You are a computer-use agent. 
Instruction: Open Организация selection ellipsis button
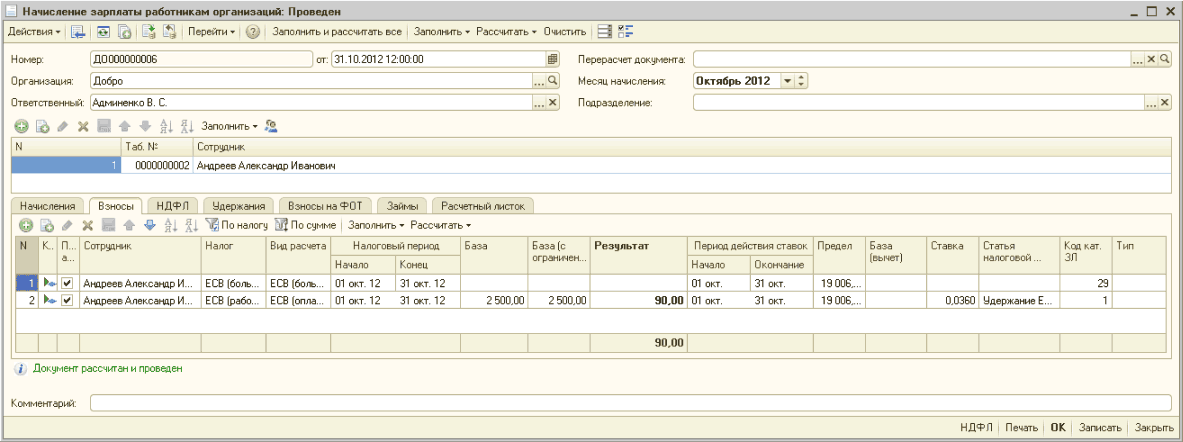539,81
